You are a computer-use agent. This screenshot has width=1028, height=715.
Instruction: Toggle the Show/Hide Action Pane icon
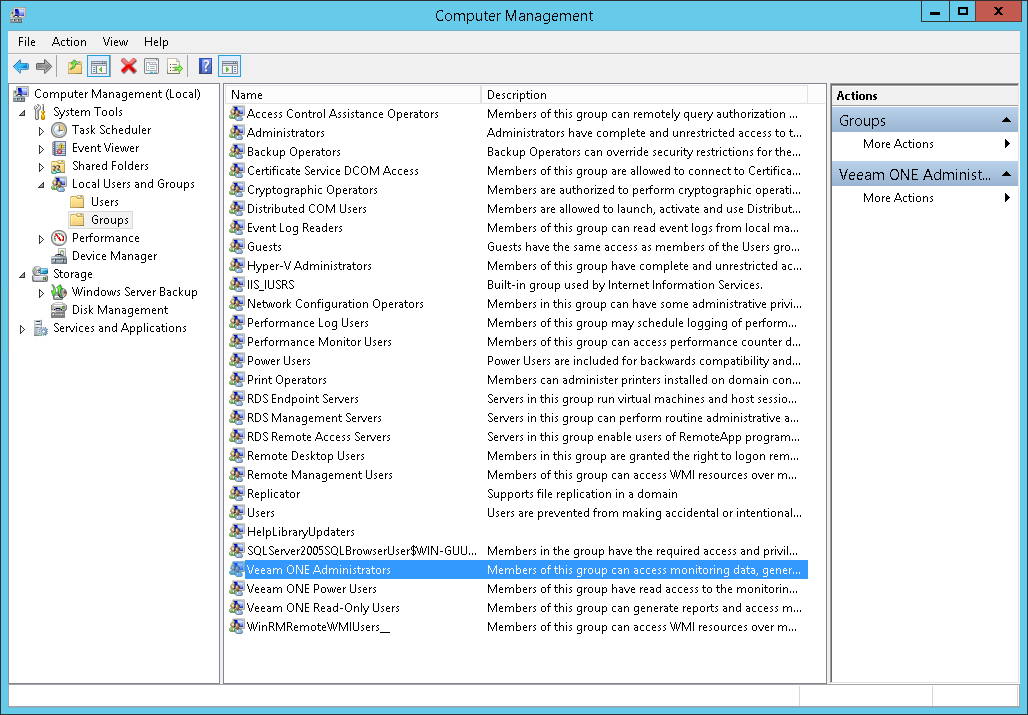[229, 66]
